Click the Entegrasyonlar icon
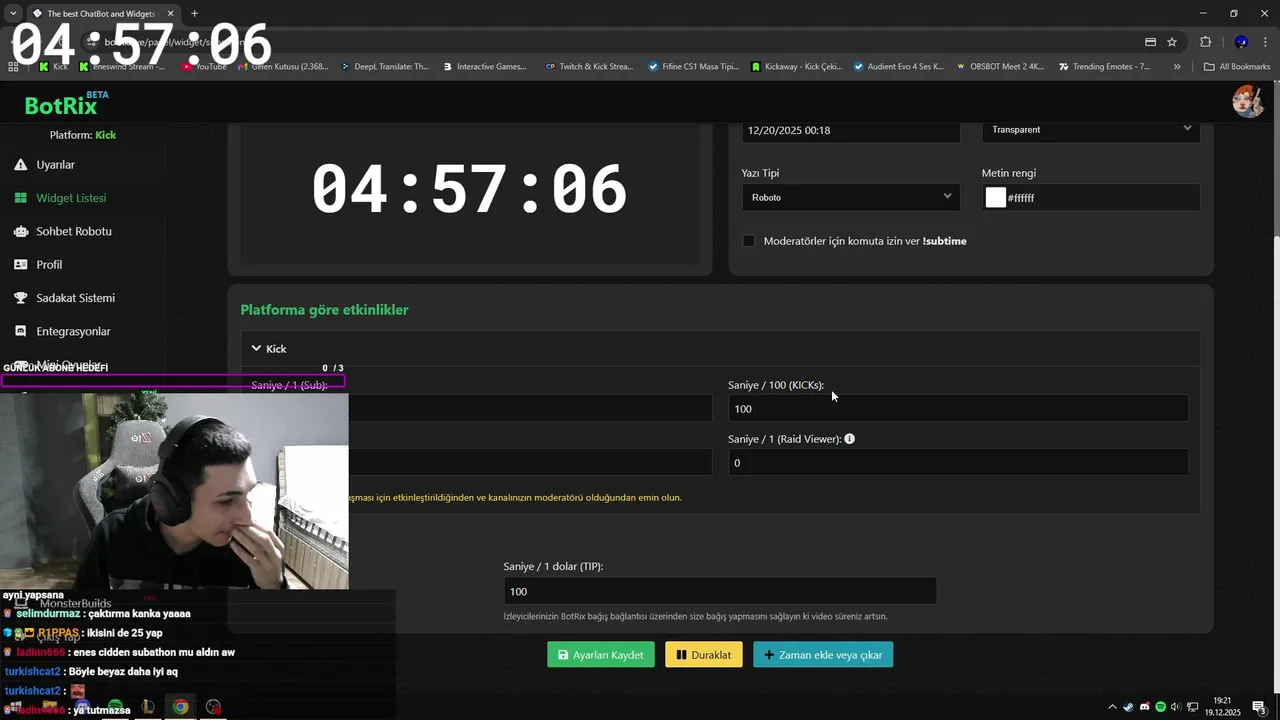The image size is (1280, 720). click(x=20, y=331)
